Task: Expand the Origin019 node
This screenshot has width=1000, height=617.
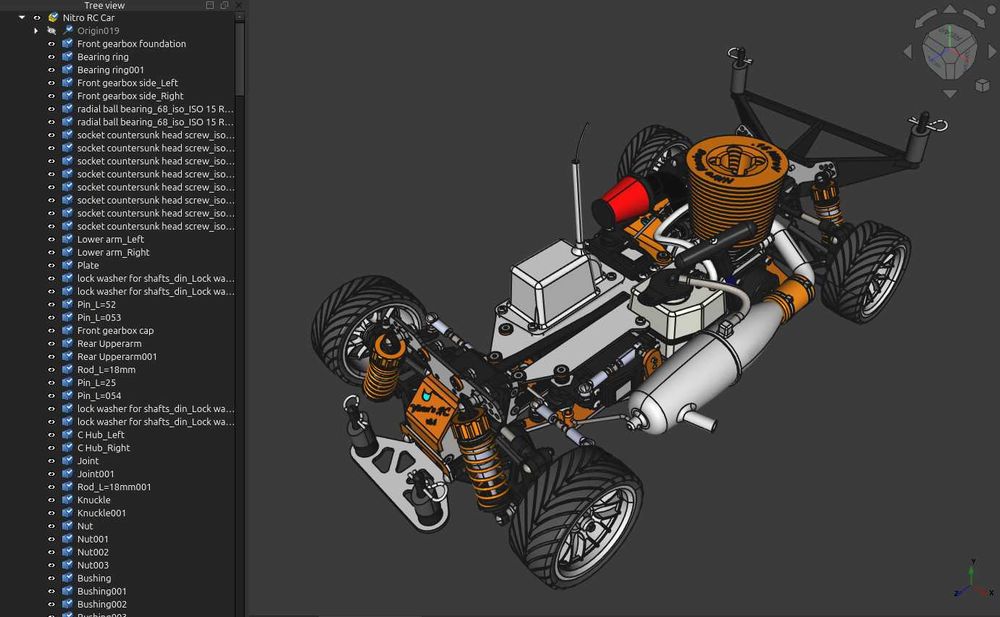Action: click(x=36, y=31)
